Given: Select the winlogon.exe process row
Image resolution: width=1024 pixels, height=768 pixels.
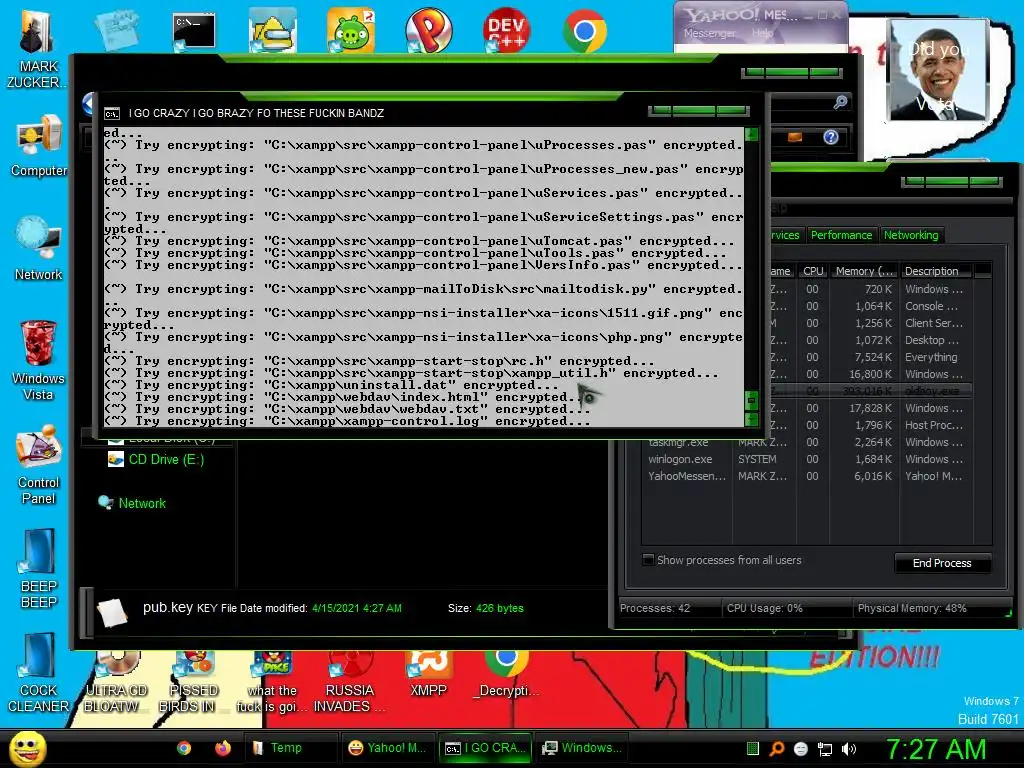Looking at the screenshot, I should (x=807, y=459).
